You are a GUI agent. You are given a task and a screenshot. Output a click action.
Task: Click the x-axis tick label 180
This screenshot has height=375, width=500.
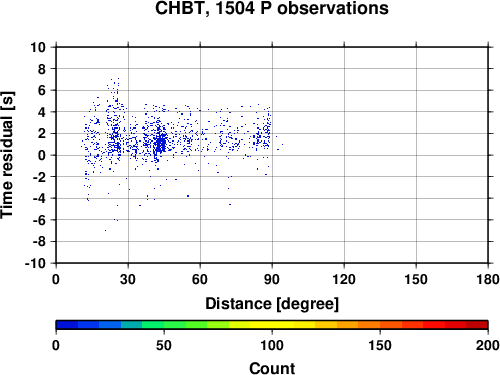coord(488,279)
